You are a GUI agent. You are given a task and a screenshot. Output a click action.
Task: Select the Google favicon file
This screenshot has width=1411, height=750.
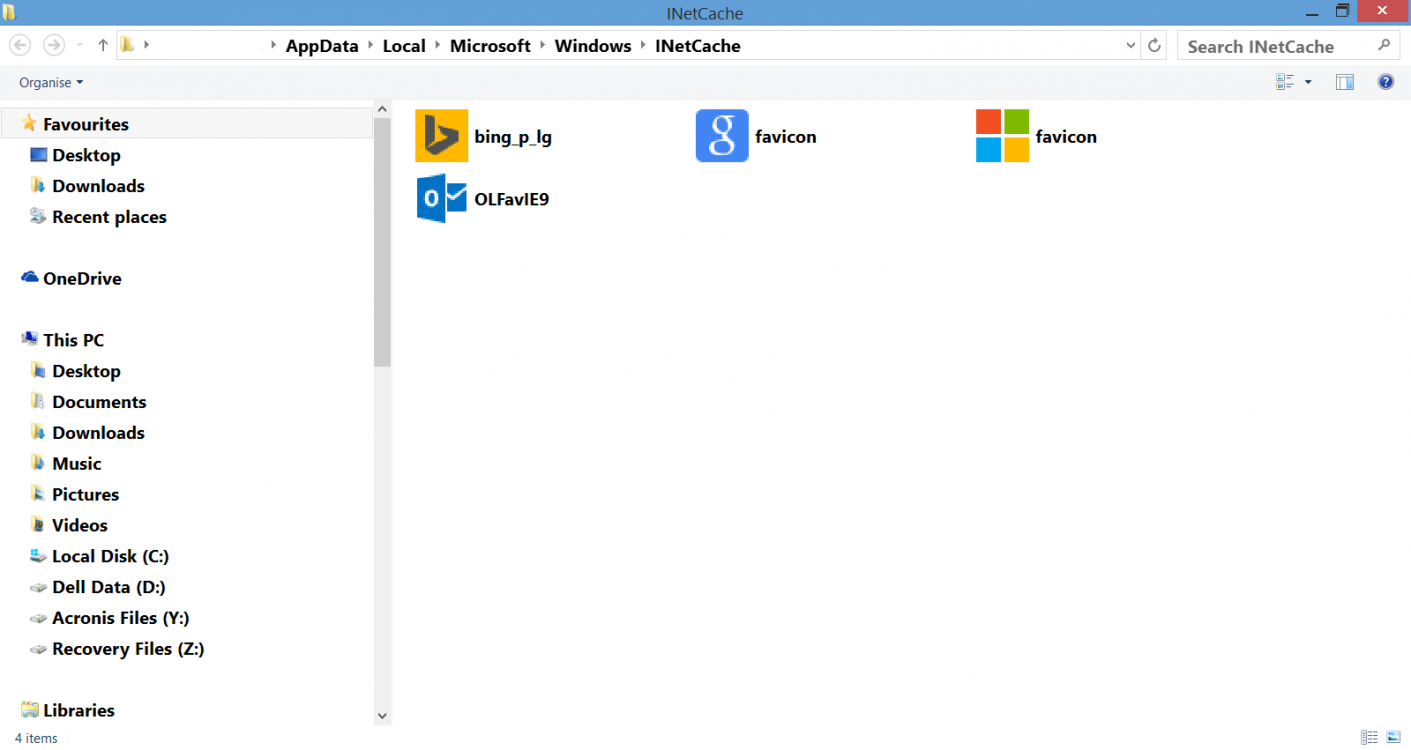tap(722, 135)
